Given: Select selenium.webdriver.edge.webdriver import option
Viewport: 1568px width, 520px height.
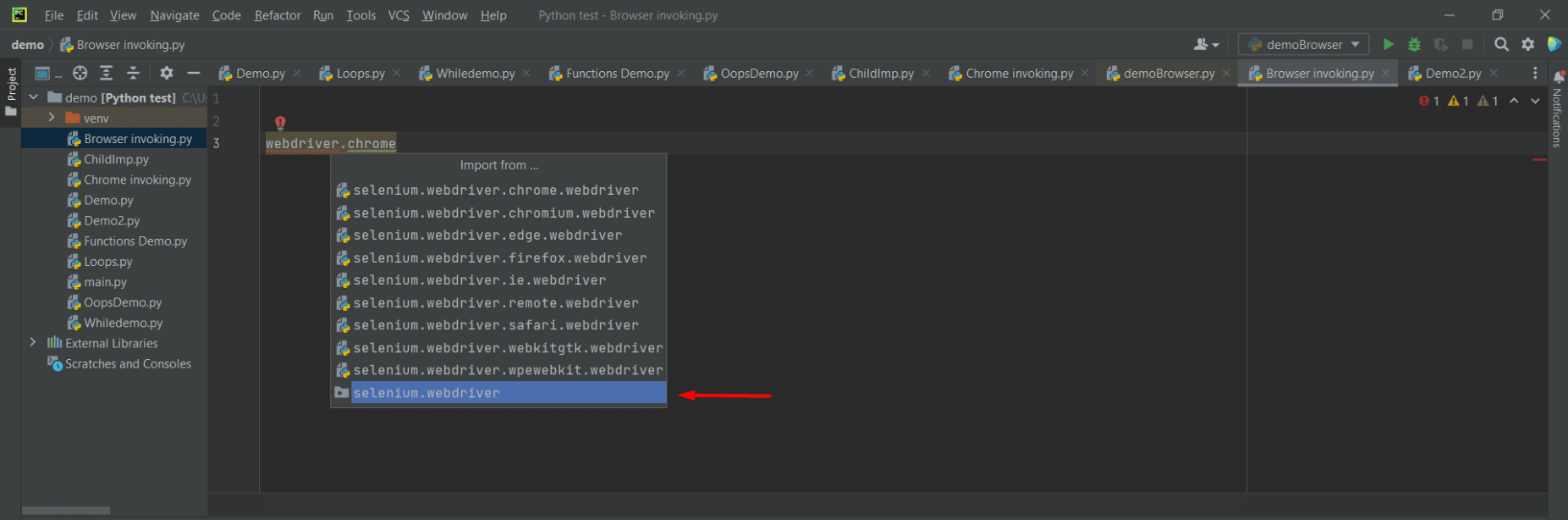Looking at the screenshot, I should 498,235.
